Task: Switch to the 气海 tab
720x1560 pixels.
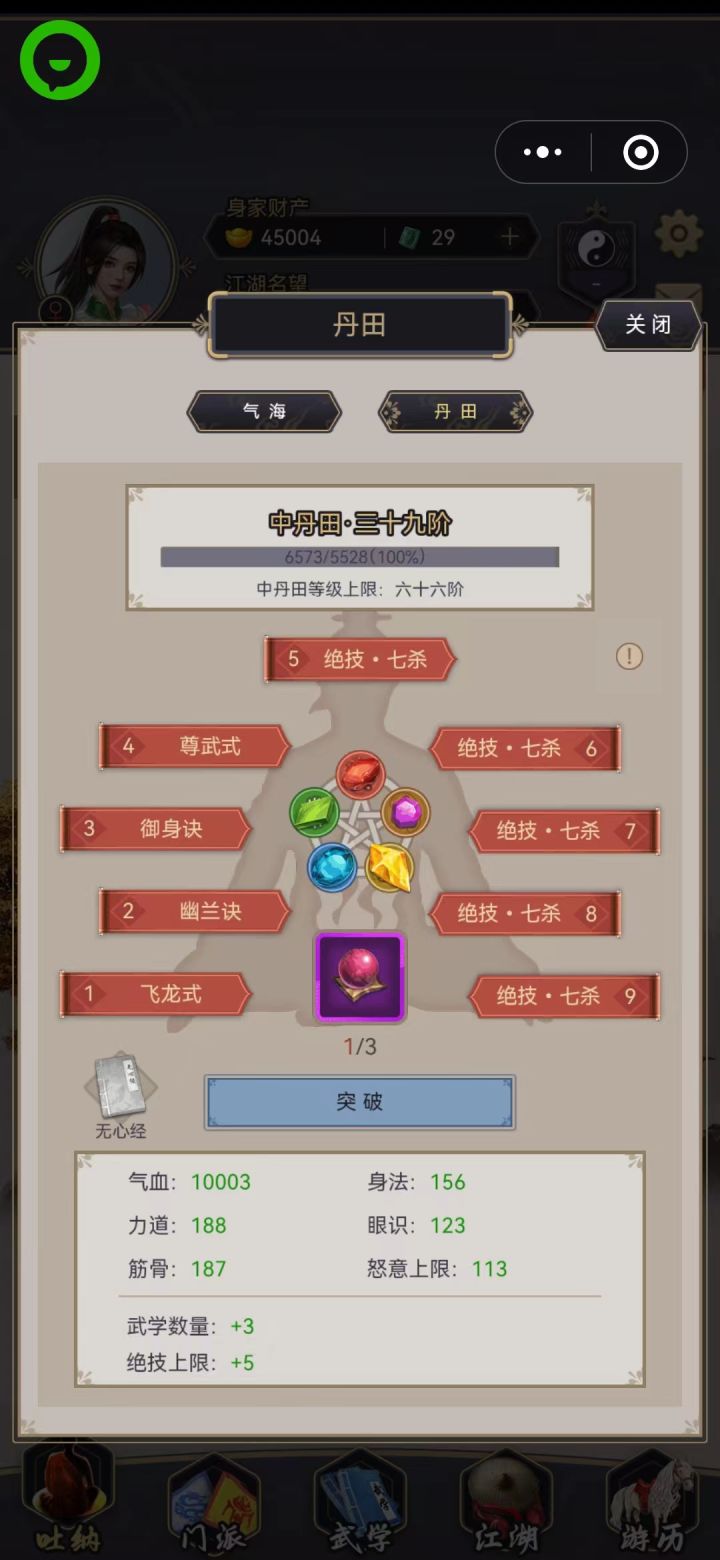Action: point(265,411)
